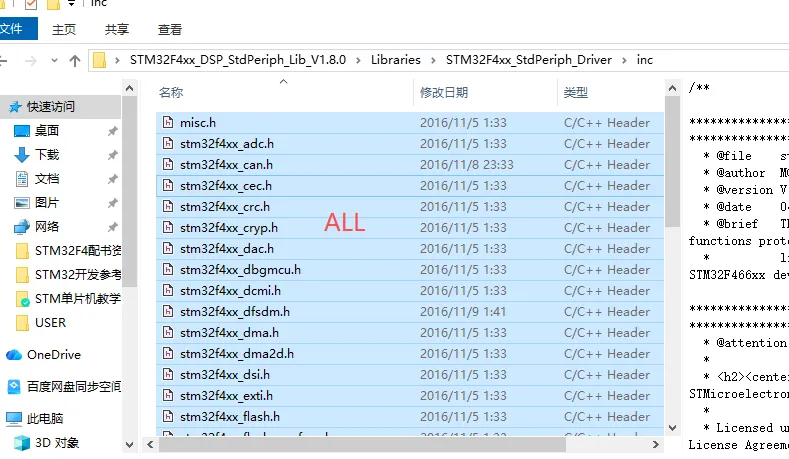Open 下载 folder in quick access
This screenshot has height=459, width=789.
tap(47, 155)
